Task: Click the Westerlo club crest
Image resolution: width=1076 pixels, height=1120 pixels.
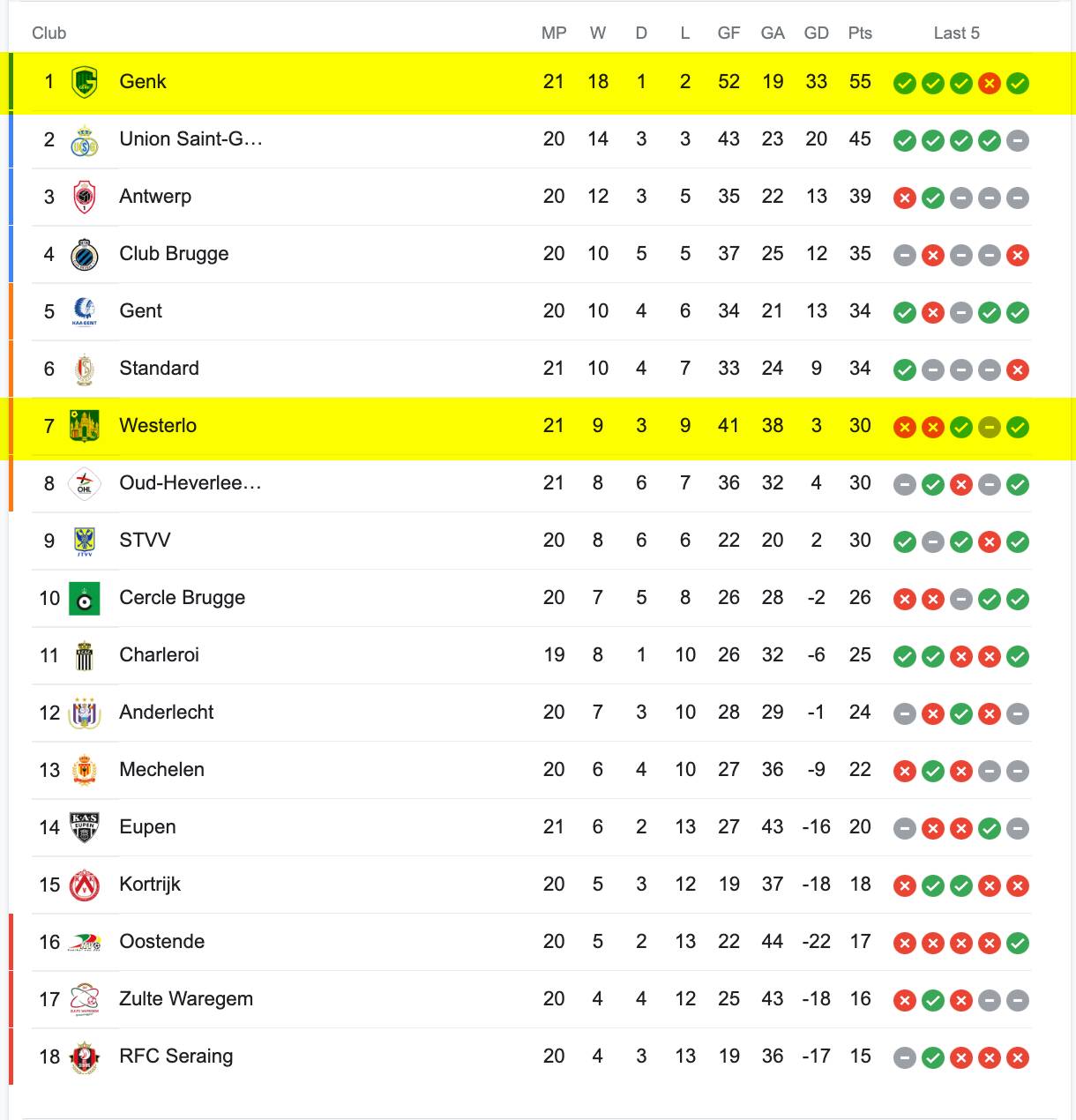Action: pyautogui.click(x=85, y=426)
